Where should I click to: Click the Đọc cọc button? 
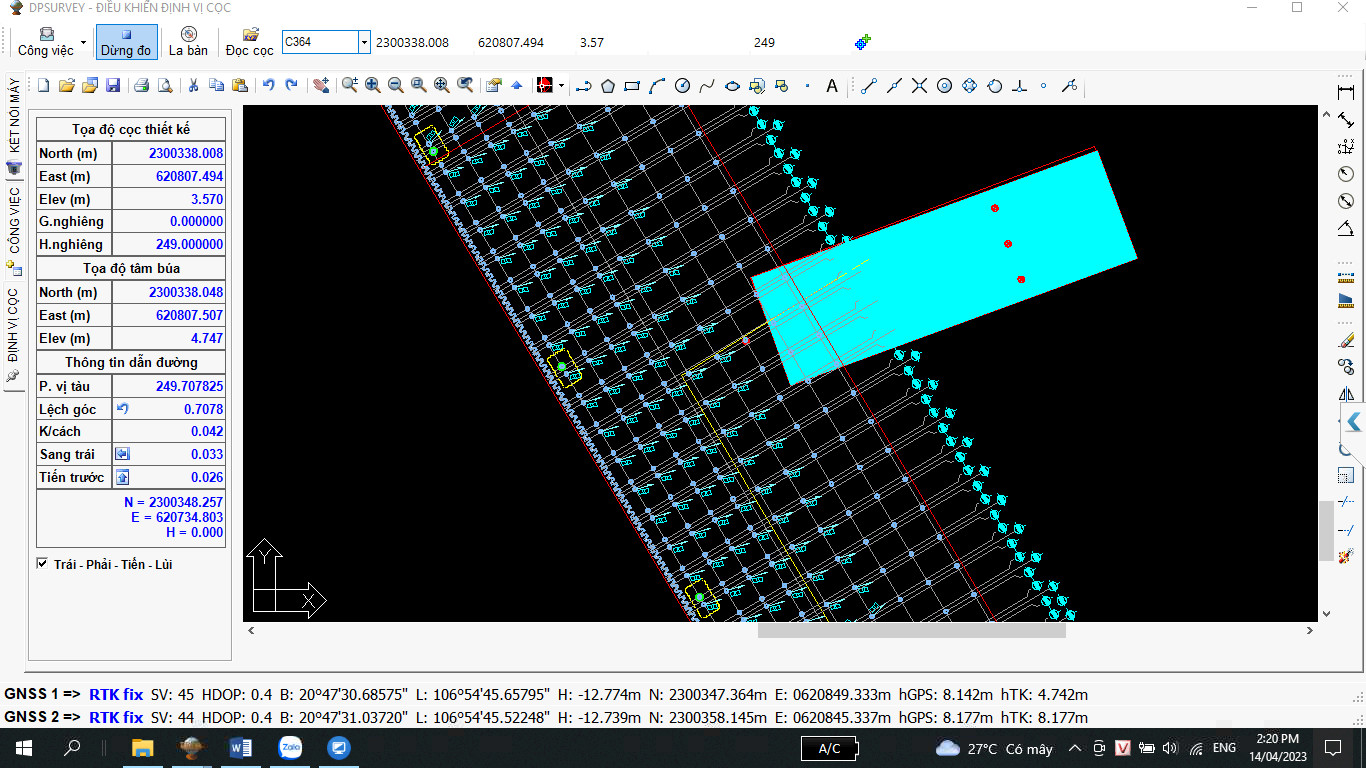click(249, 42)
